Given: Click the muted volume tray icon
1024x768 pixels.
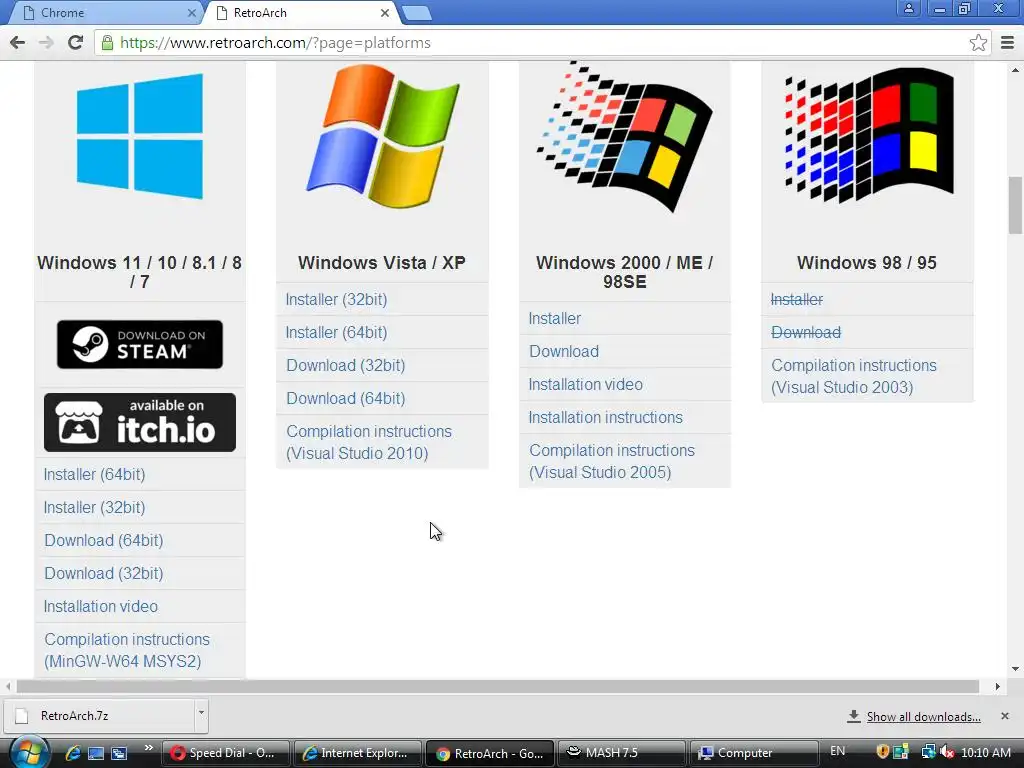Looking at the screenshot, I should 947,752.
